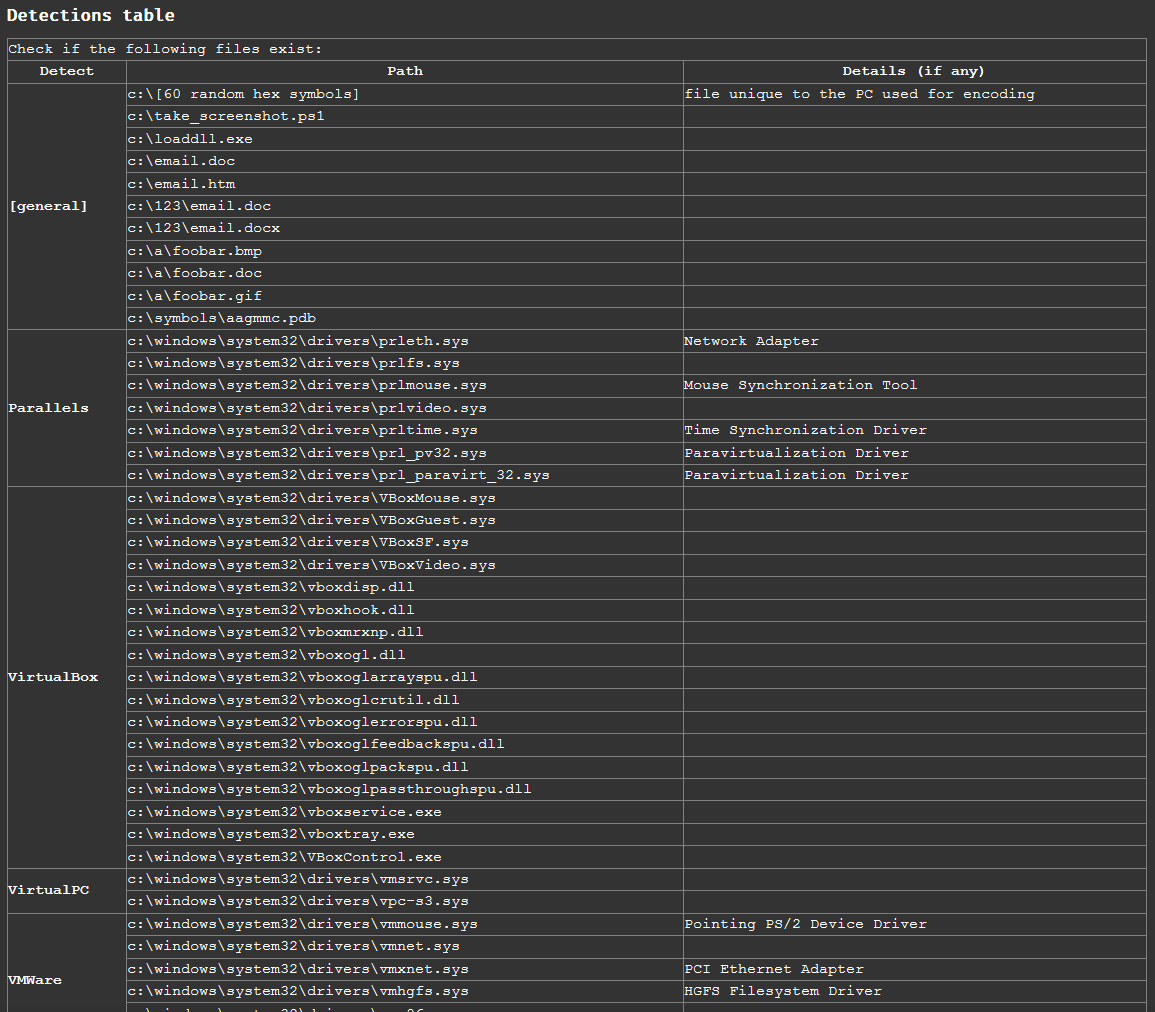Click the PCI Ethernet Adapter details cell
The width and height of the screenshot is (1155, 1012).
773,969
